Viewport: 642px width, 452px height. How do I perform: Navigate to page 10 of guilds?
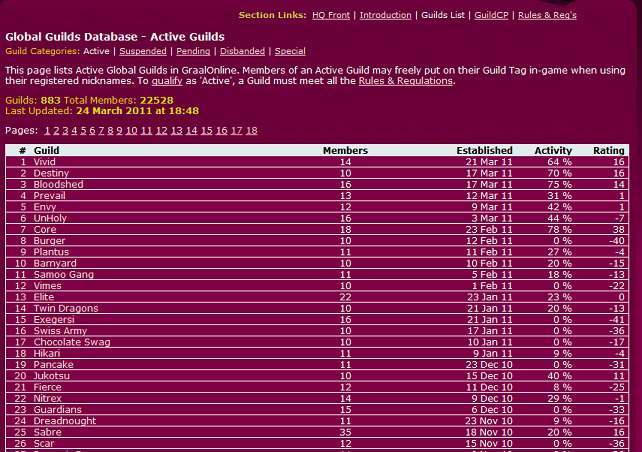131,130
